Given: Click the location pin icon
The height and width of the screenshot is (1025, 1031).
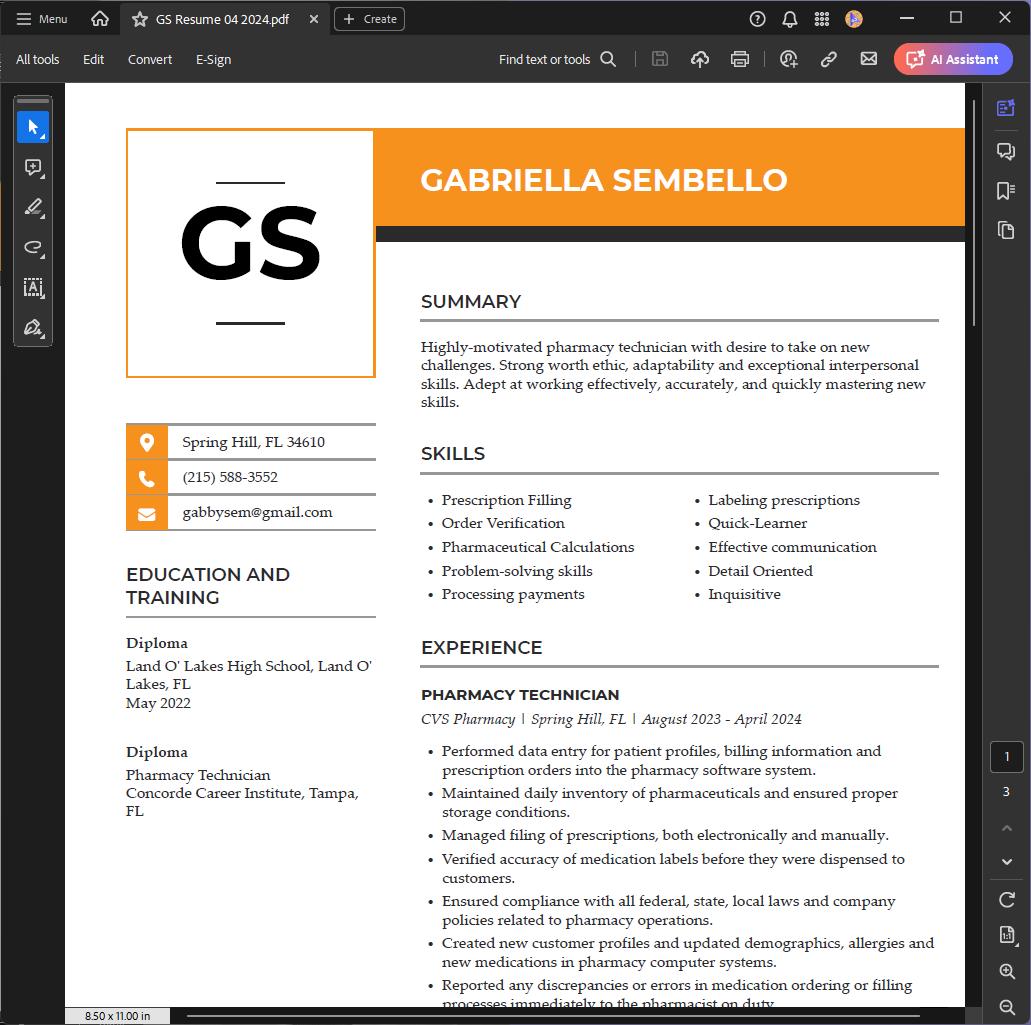Looking at the screenshot, I should [147, 442].
